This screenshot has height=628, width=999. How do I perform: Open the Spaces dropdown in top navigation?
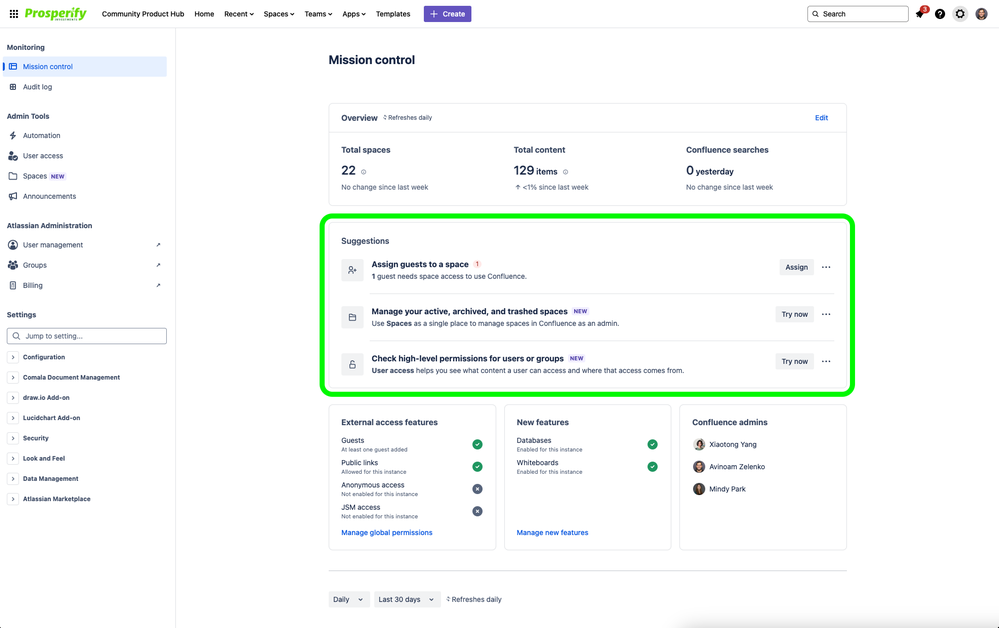[279, 14]
